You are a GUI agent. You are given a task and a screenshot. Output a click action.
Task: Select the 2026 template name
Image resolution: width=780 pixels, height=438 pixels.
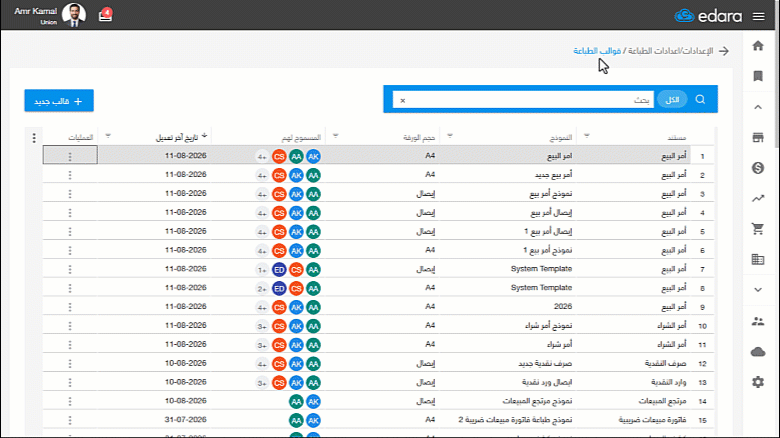pyautogui.click(x=563, y=307)
